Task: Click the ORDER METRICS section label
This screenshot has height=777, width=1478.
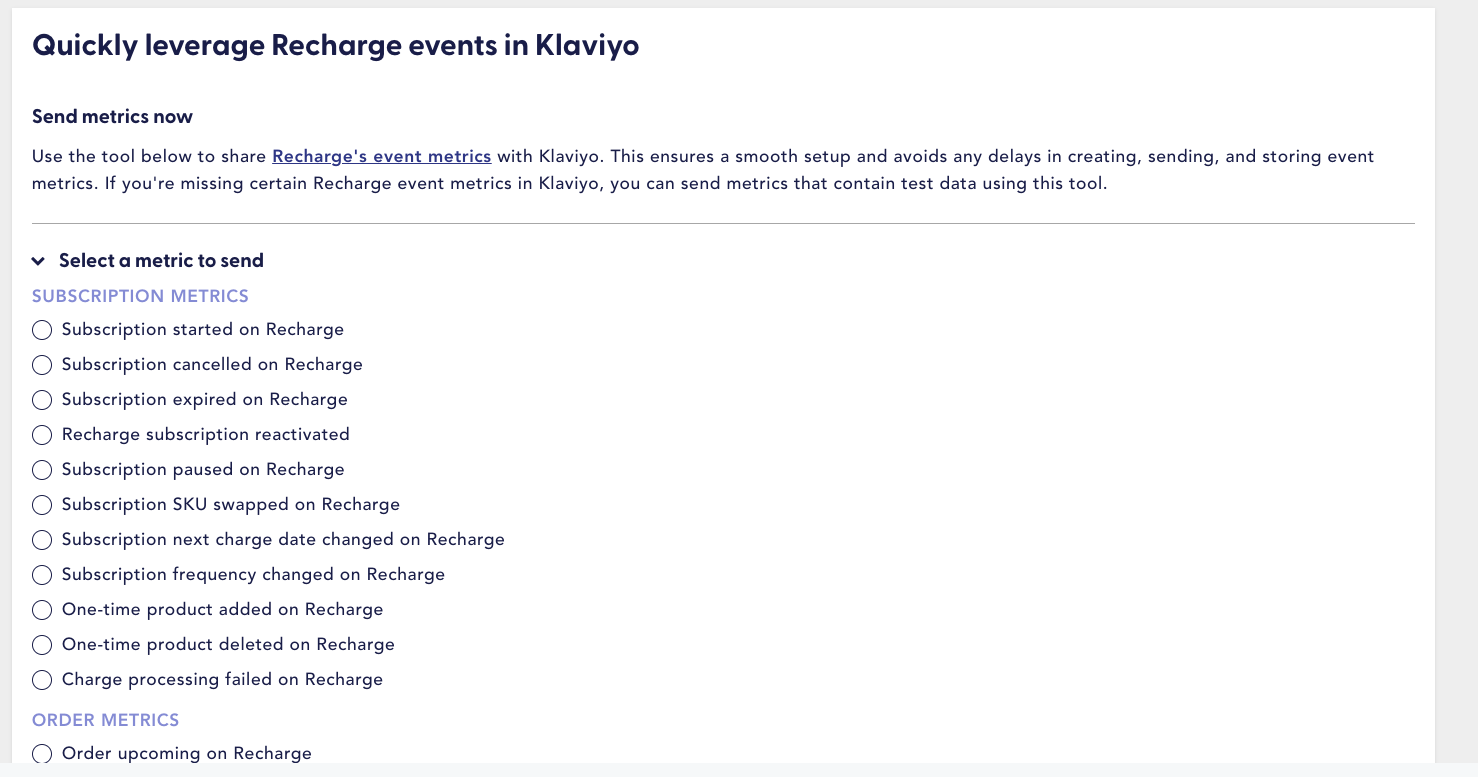Action: [x=106, y=720]
